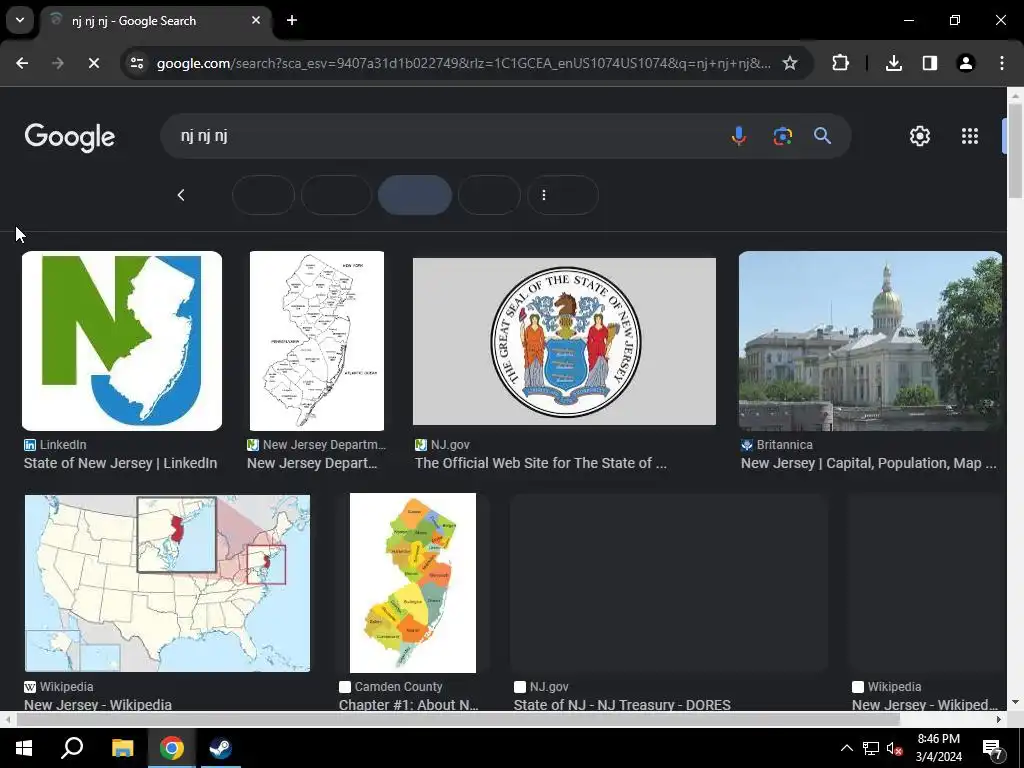Open 'Chapter #1: About N...' link
This screenshot has width=1024, height=768.
(409, 705)
